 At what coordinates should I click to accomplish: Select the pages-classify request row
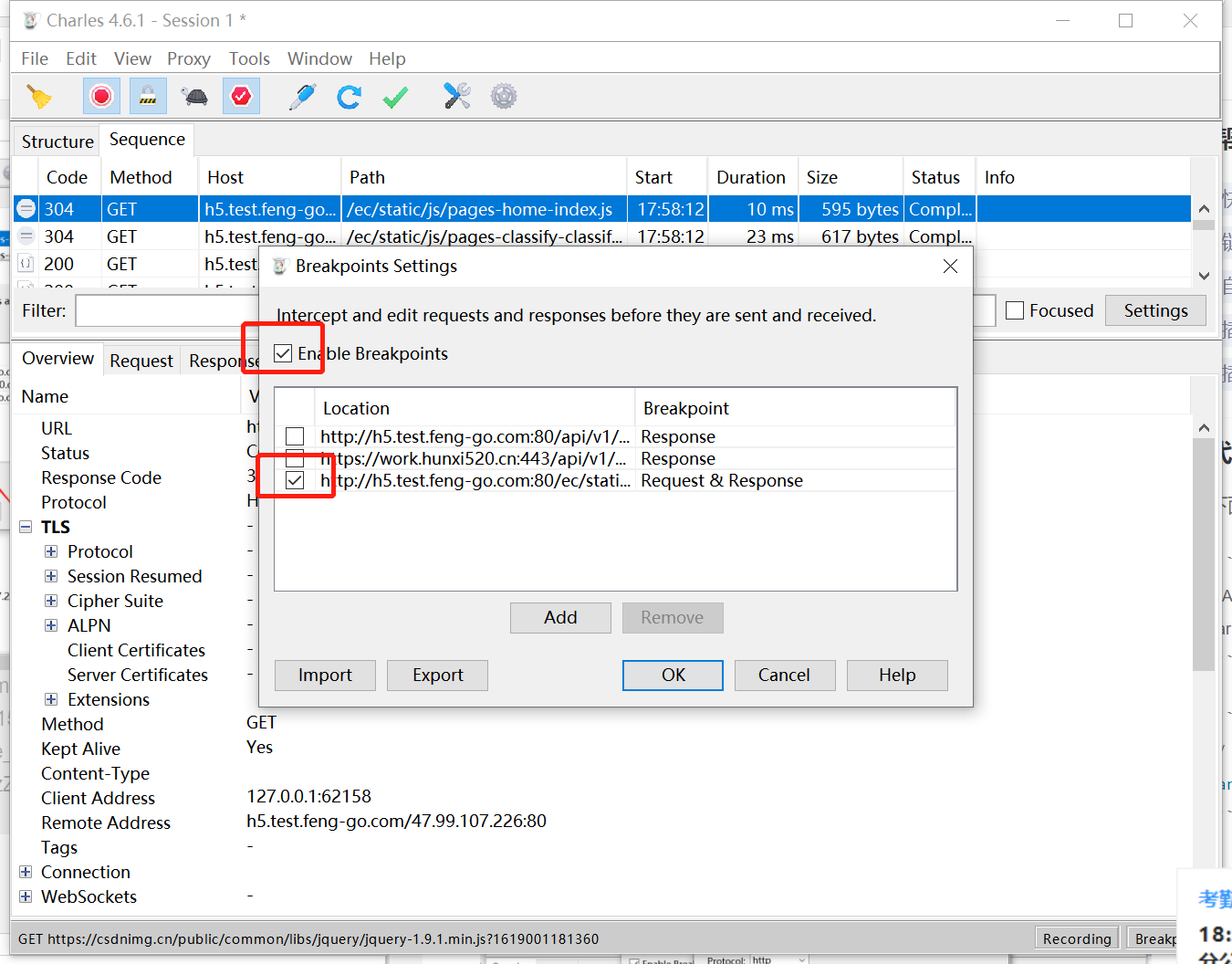[602, 236]
